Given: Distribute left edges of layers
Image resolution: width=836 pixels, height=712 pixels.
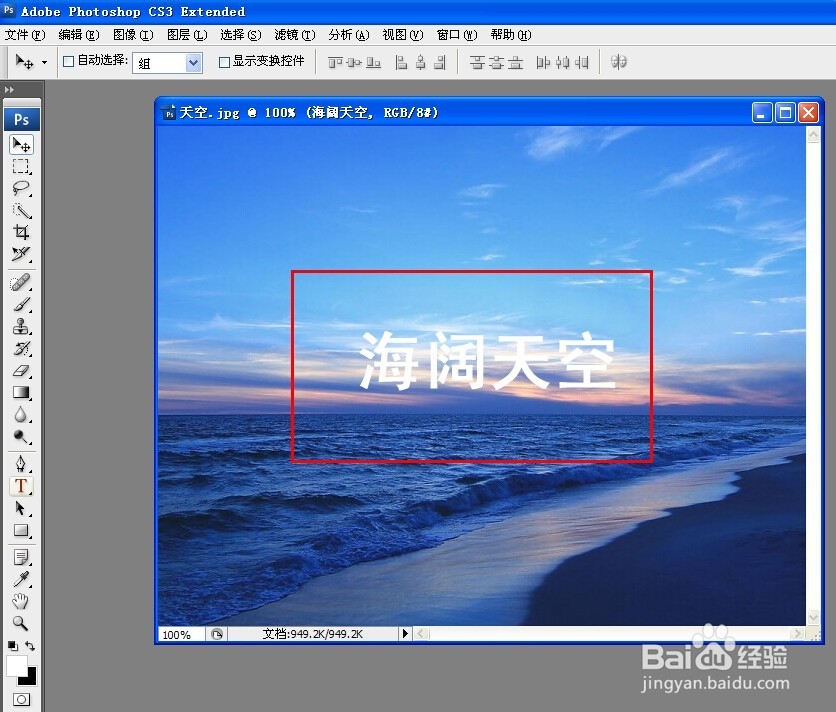Looking at the screenshot, I should (x=543, y=62).
